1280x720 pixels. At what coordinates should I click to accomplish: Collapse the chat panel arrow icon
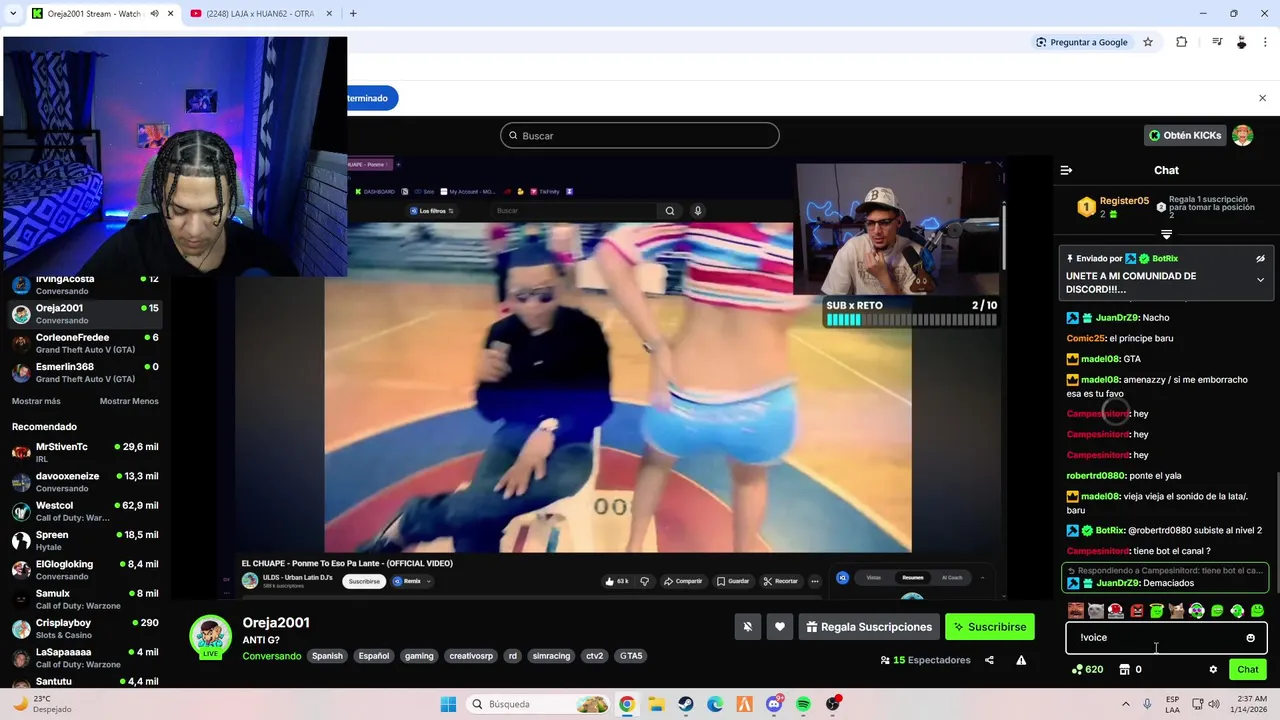click(x=1066, y=170)
